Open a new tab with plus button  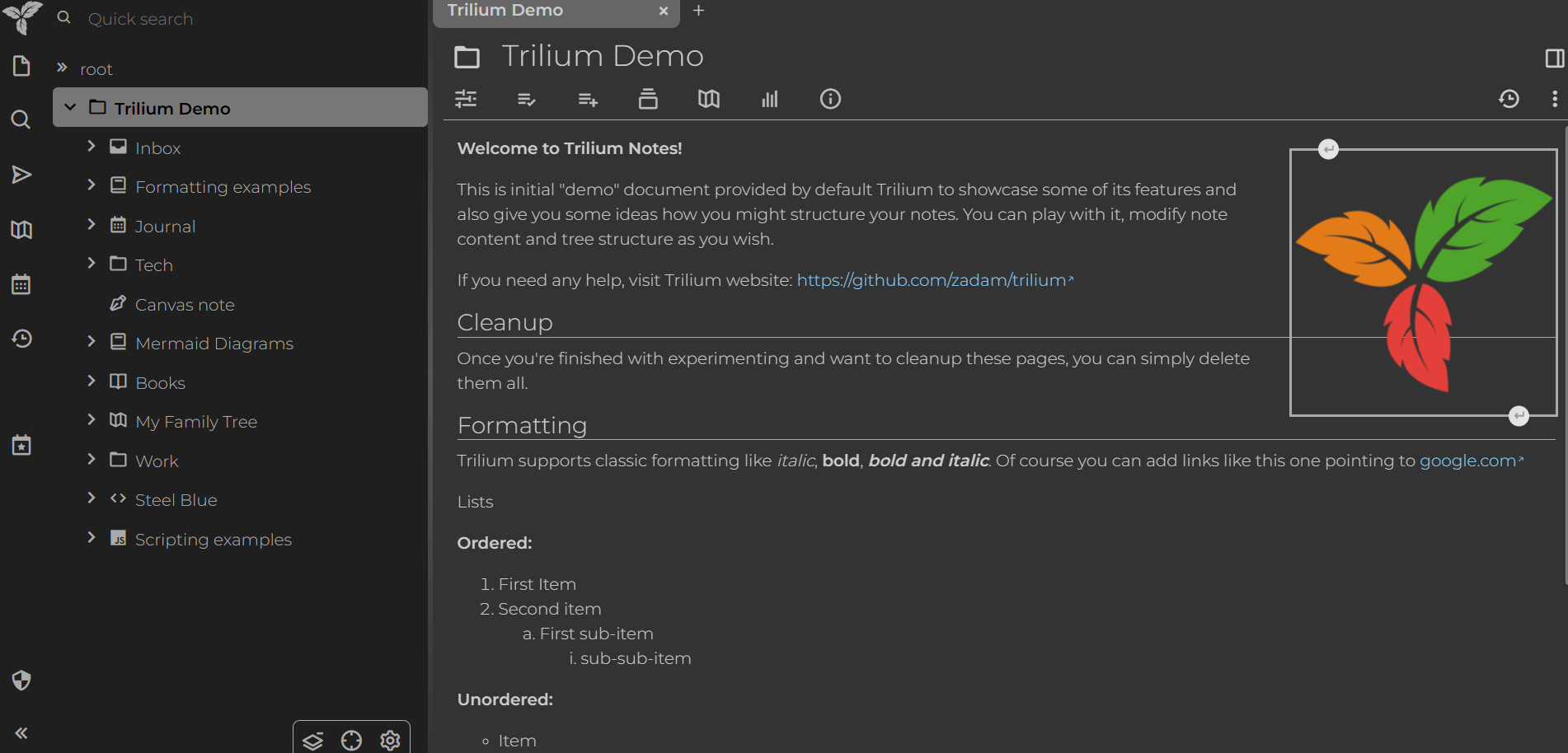click(698, 11)
